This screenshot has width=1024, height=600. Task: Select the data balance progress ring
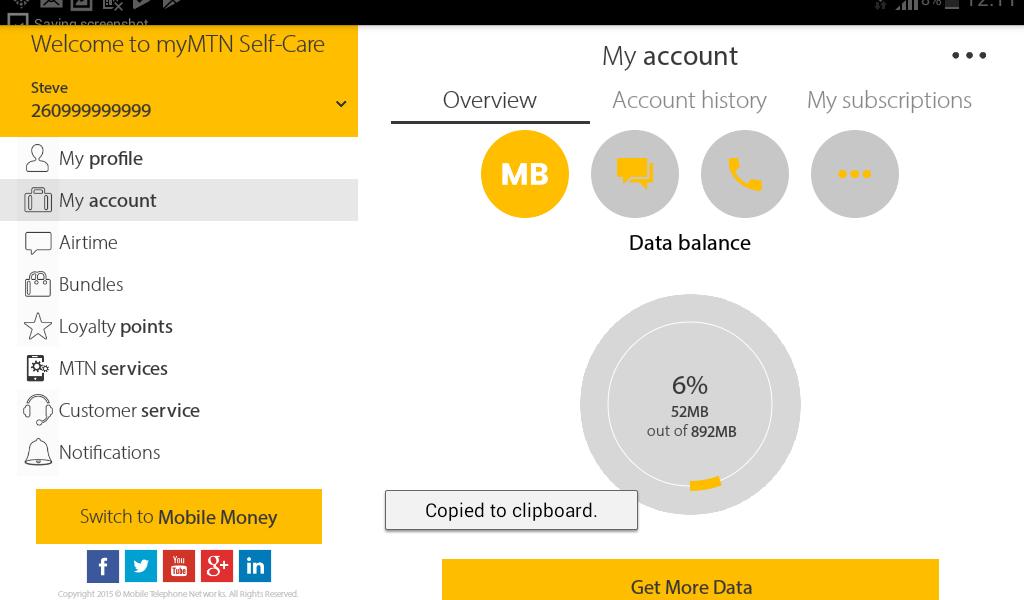690,404
